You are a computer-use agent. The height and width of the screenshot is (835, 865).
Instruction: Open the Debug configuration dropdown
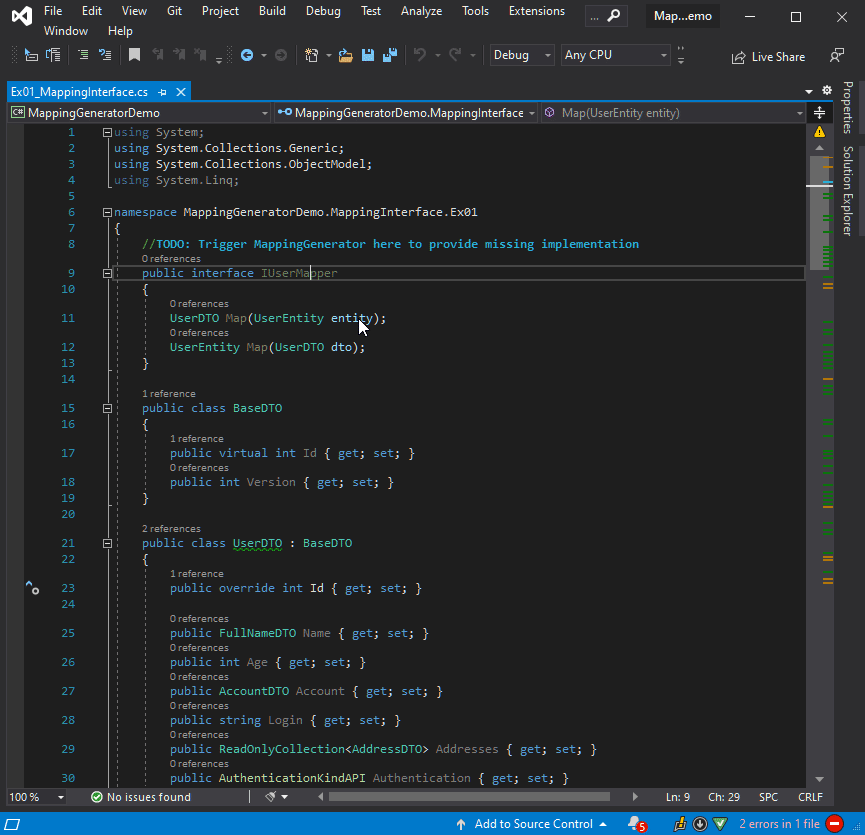click(x=522, y=55)
